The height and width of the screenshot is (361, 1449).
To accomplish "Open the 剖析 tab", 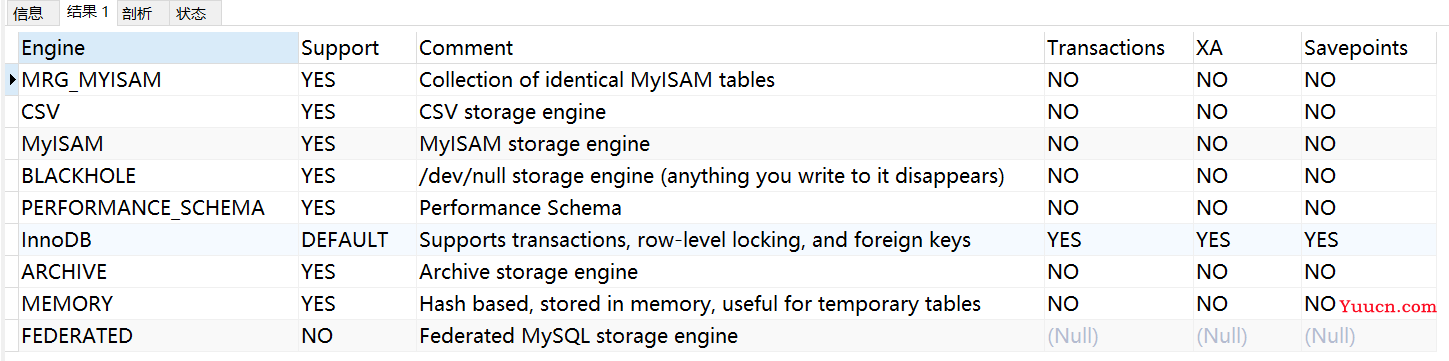I will pyautogui.click(x=138, y=13).
